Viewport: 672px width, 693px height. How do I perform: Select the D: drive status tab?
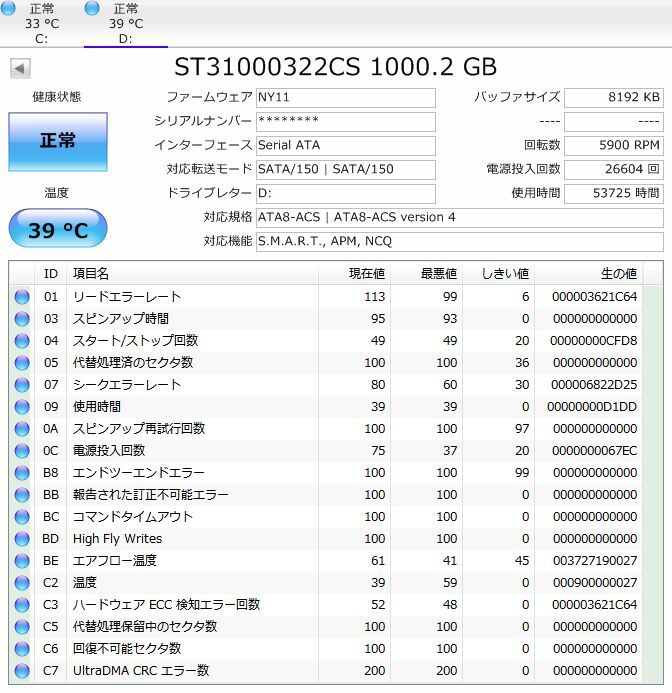126,23
